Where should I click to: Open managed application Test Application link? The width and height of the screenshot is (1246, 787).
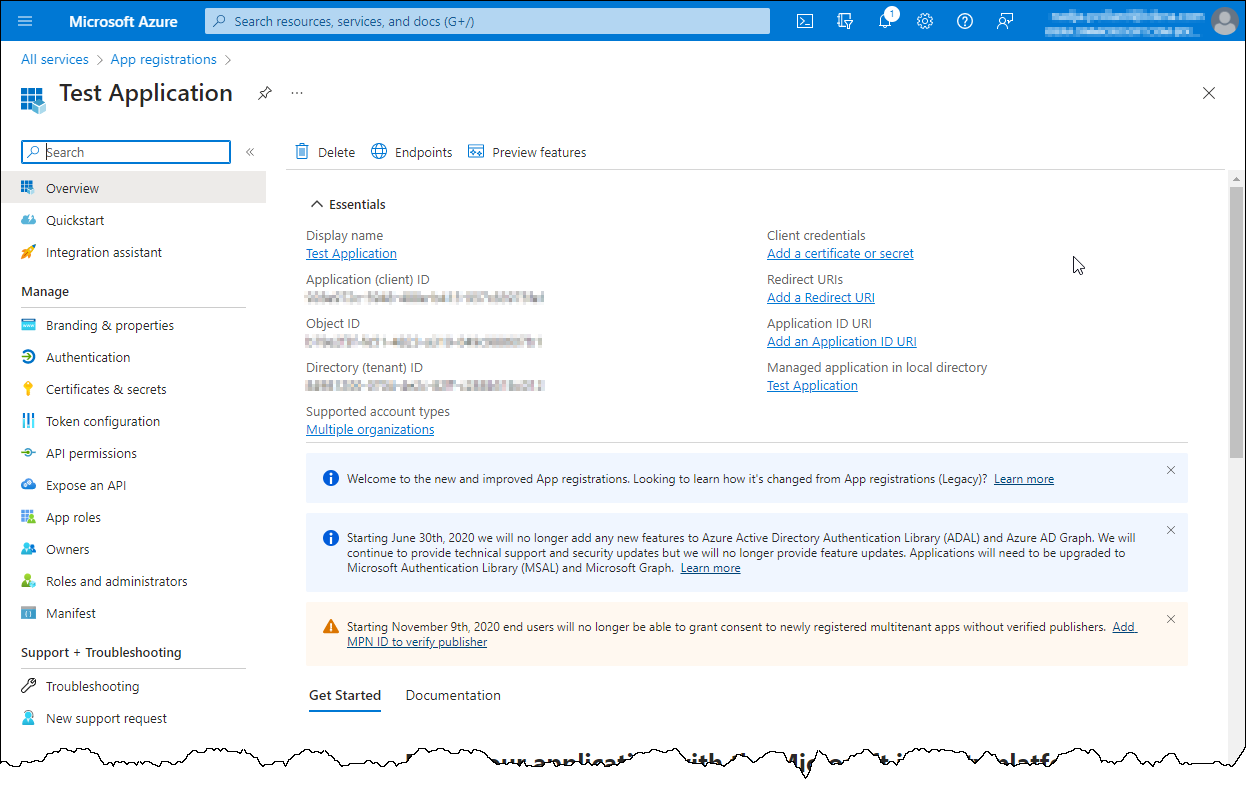click(x=812, y=385)
